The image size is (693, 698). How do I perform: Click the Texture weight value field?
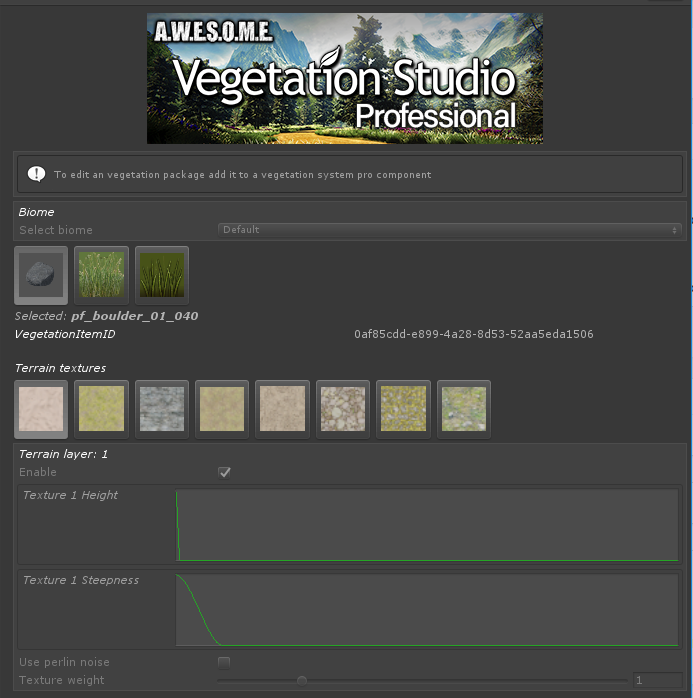pos(657,680)
